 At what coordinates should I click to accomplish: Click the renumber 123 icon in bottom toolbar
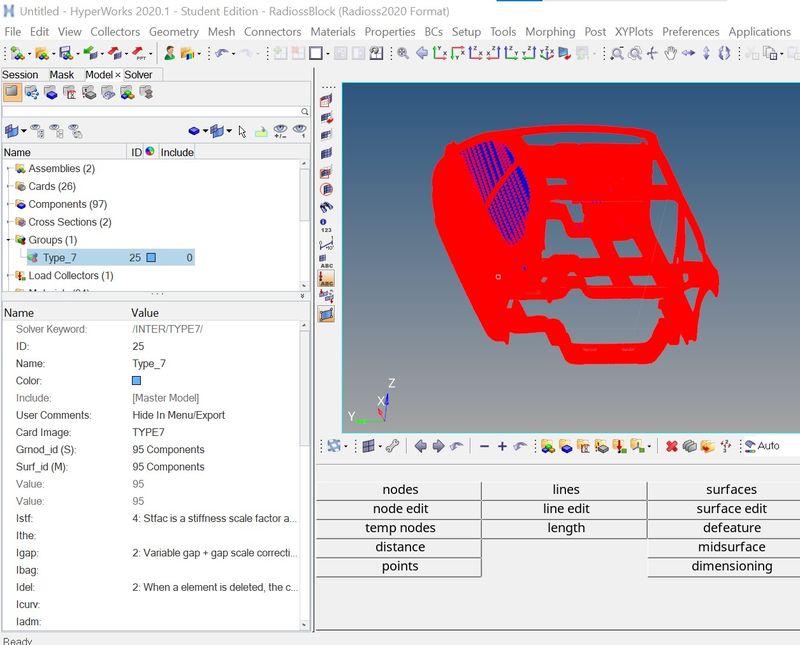tap(725, 446)
